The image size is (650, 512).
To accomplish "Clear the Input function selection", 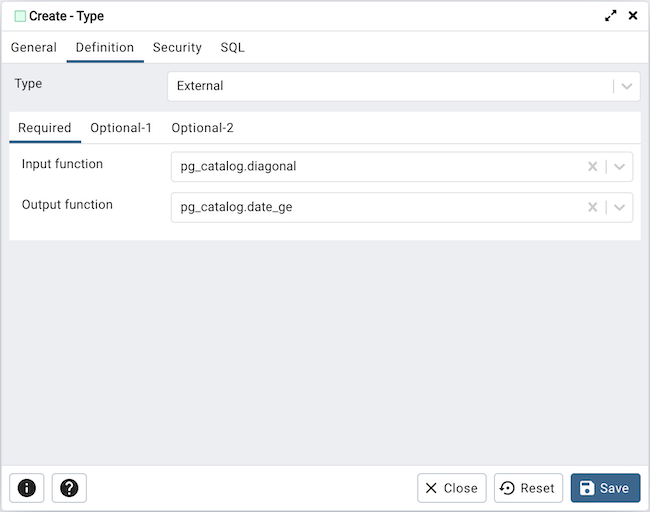I will (592, 167).
